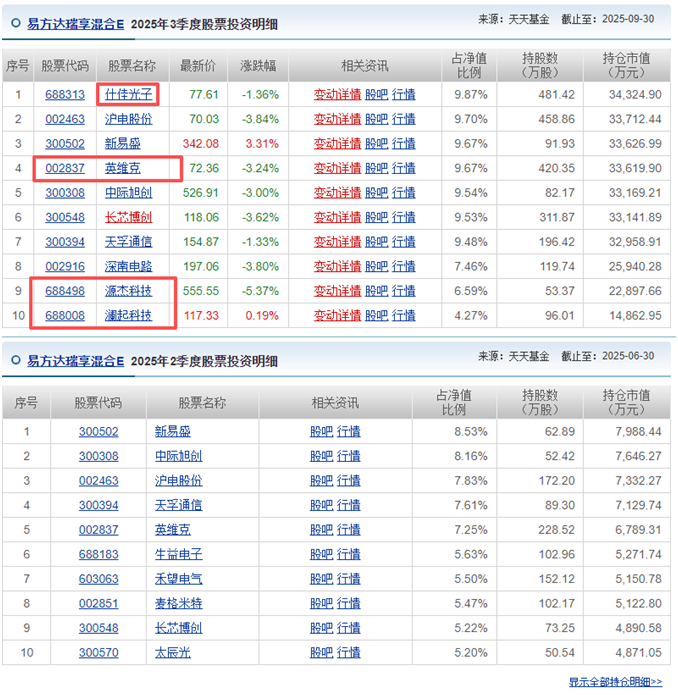678x695 pixels.
Task: Click stock code 688498
Action: tap(65, 291)
